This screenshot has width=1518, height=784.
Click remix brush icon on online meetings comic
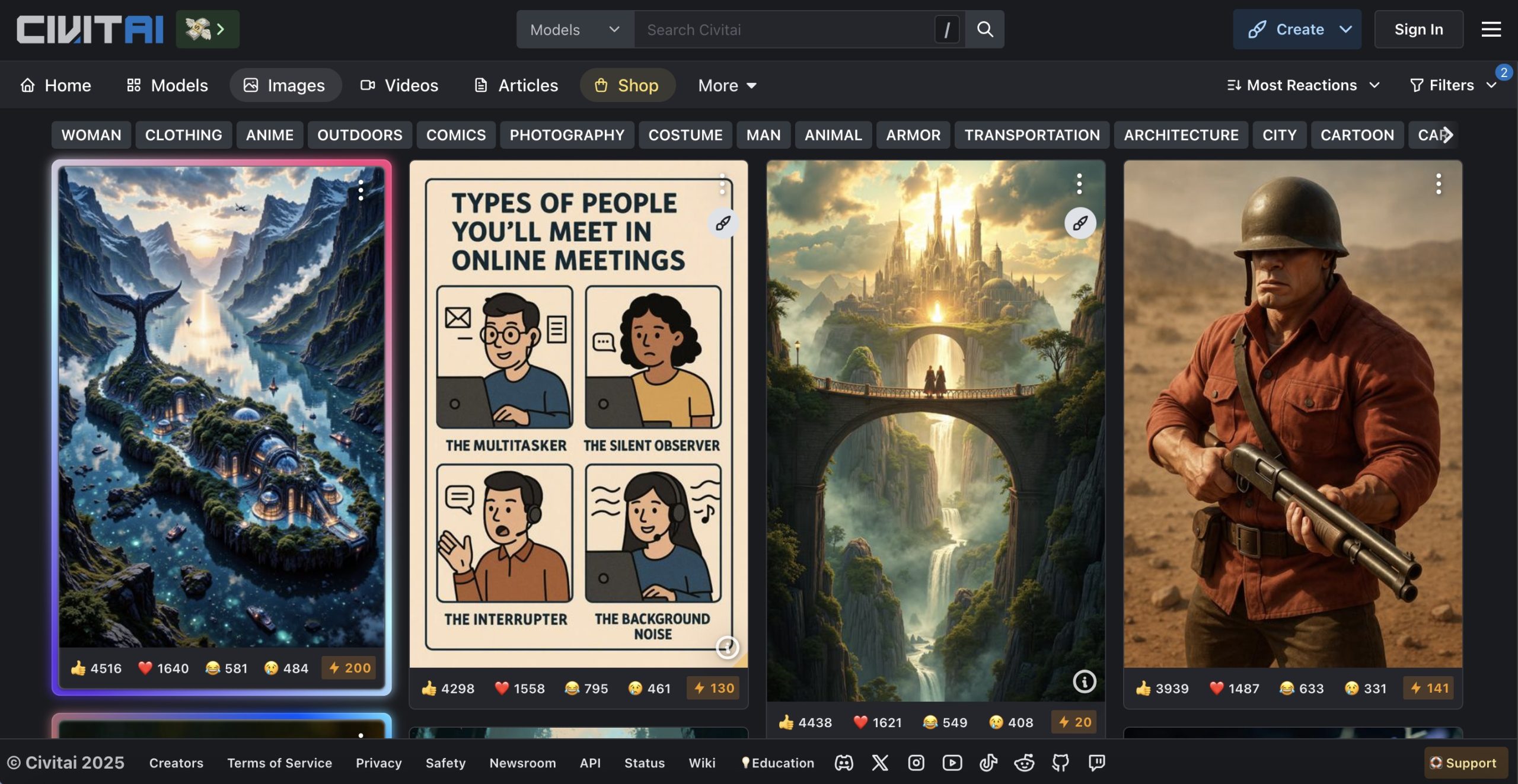point(723,223)
